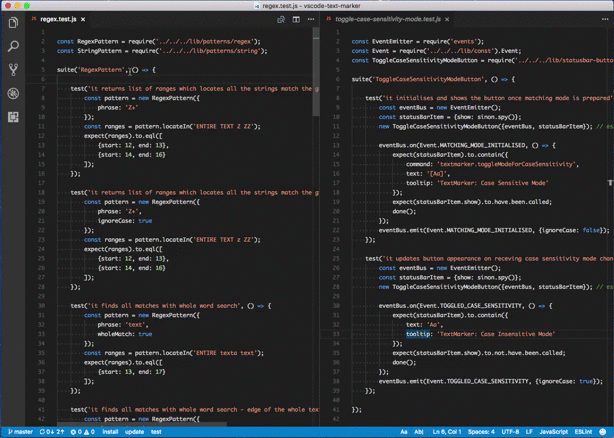Viewport: 614px width, 438px height.
Task: Click the 'install' status bar button
Action: 109,432
